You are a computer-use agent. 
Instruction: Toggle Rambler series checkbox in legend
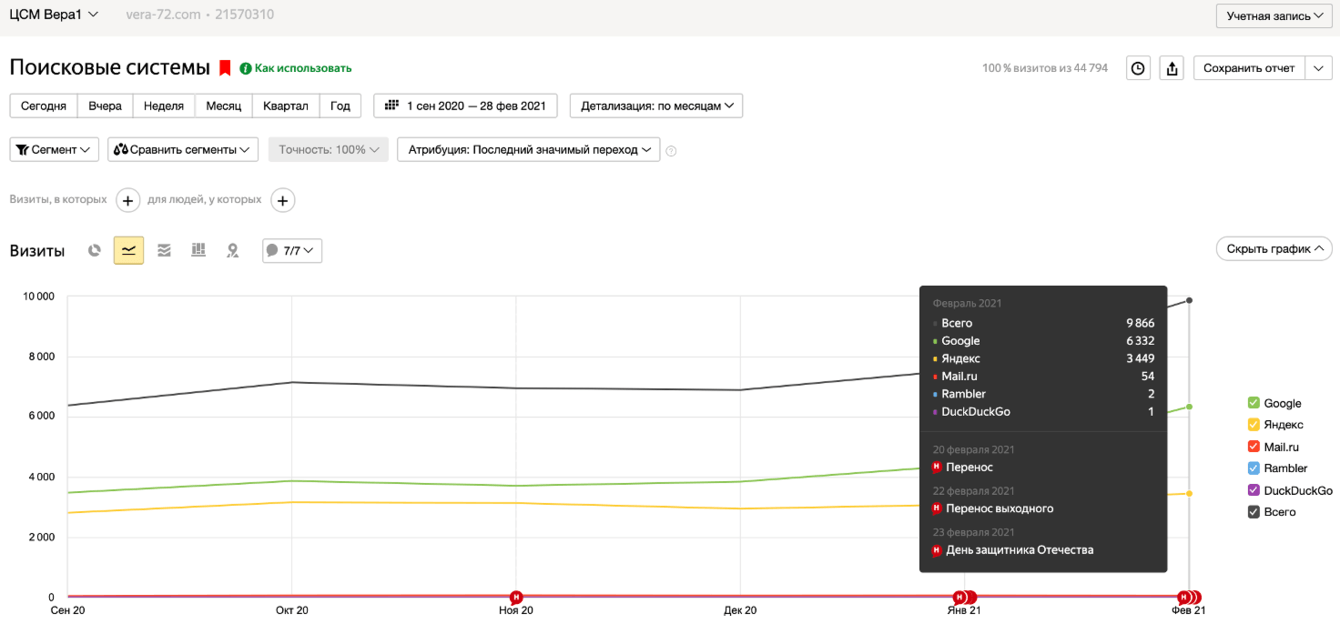tap(1253, 468)
